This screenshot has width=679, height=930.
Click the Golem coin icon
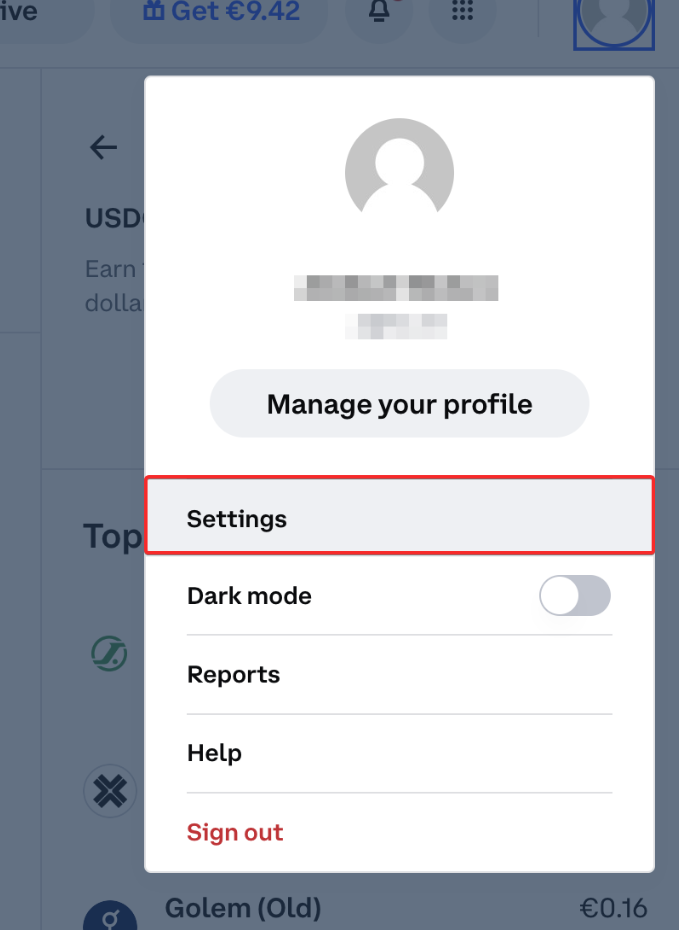pyautogui.click(x=109, y=912)
